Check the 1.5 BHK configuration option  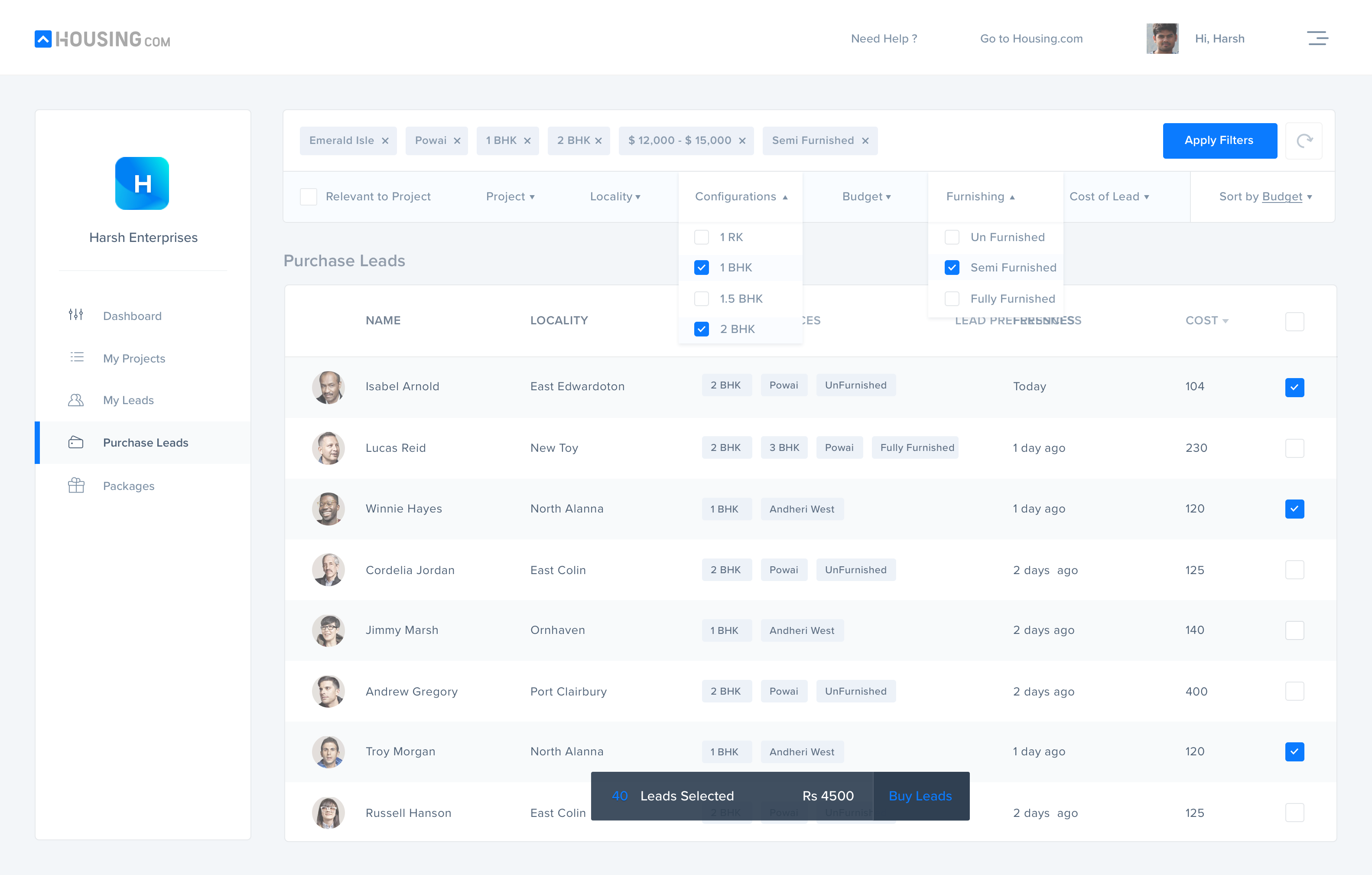tap(701, 299)
